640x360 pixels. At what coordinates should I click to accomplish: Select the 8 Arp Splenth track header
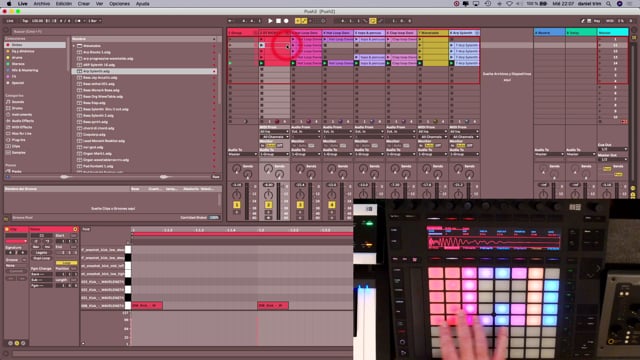[x=464, y=33]
